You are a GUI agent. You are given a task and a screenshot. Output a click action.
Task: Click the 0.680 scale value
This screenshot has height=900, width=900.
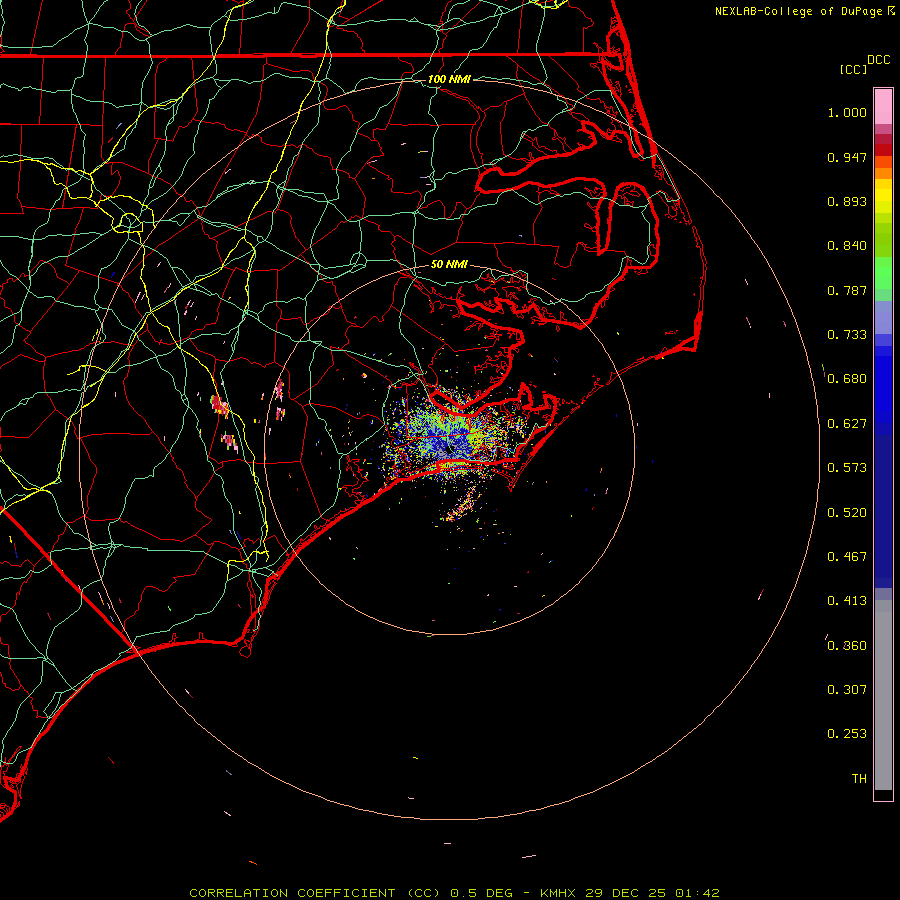click(847, 379)
